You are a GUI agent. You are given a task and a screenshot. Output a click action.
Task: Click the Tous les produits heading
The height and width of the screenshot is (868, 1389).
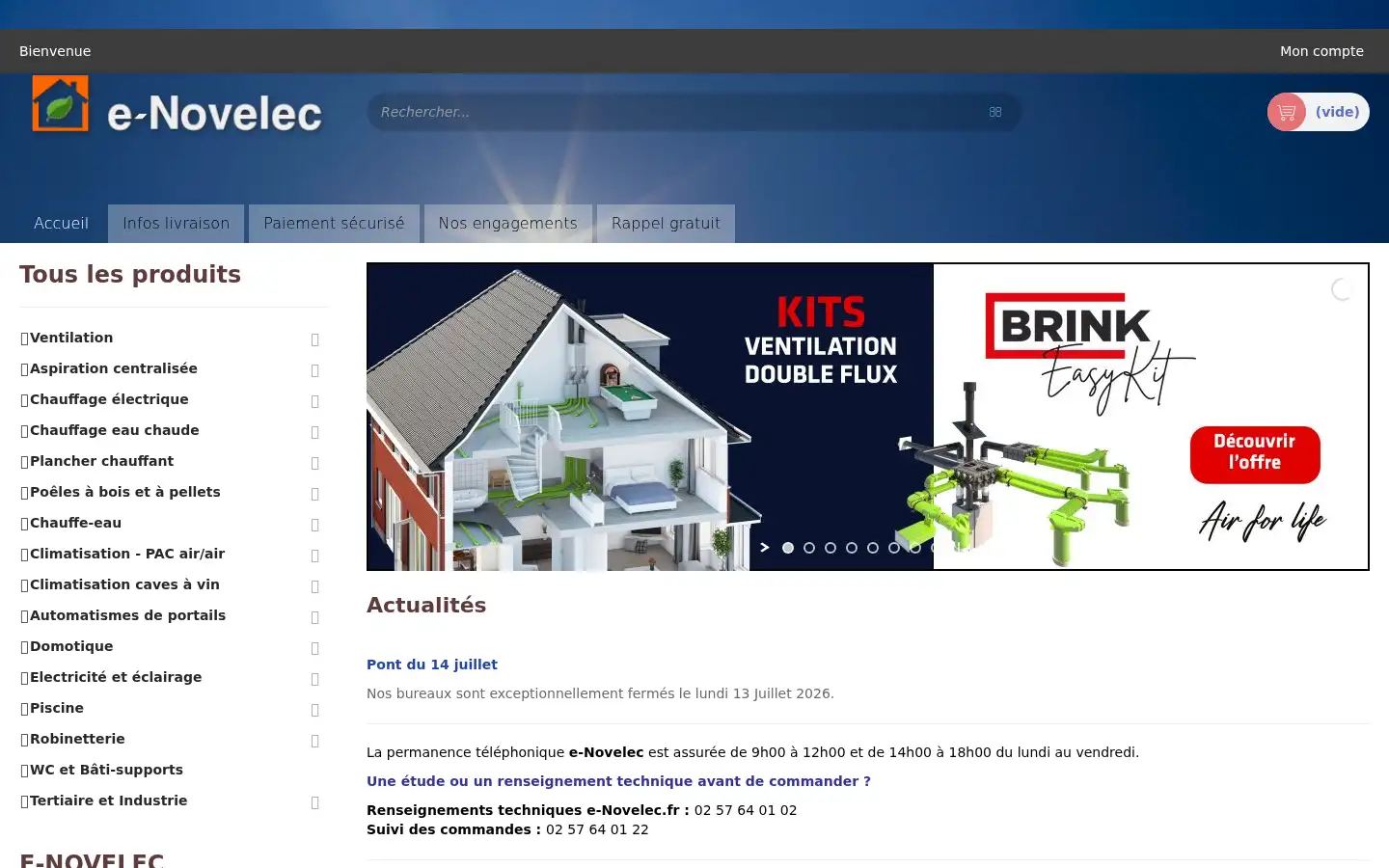tap(130, 274)
